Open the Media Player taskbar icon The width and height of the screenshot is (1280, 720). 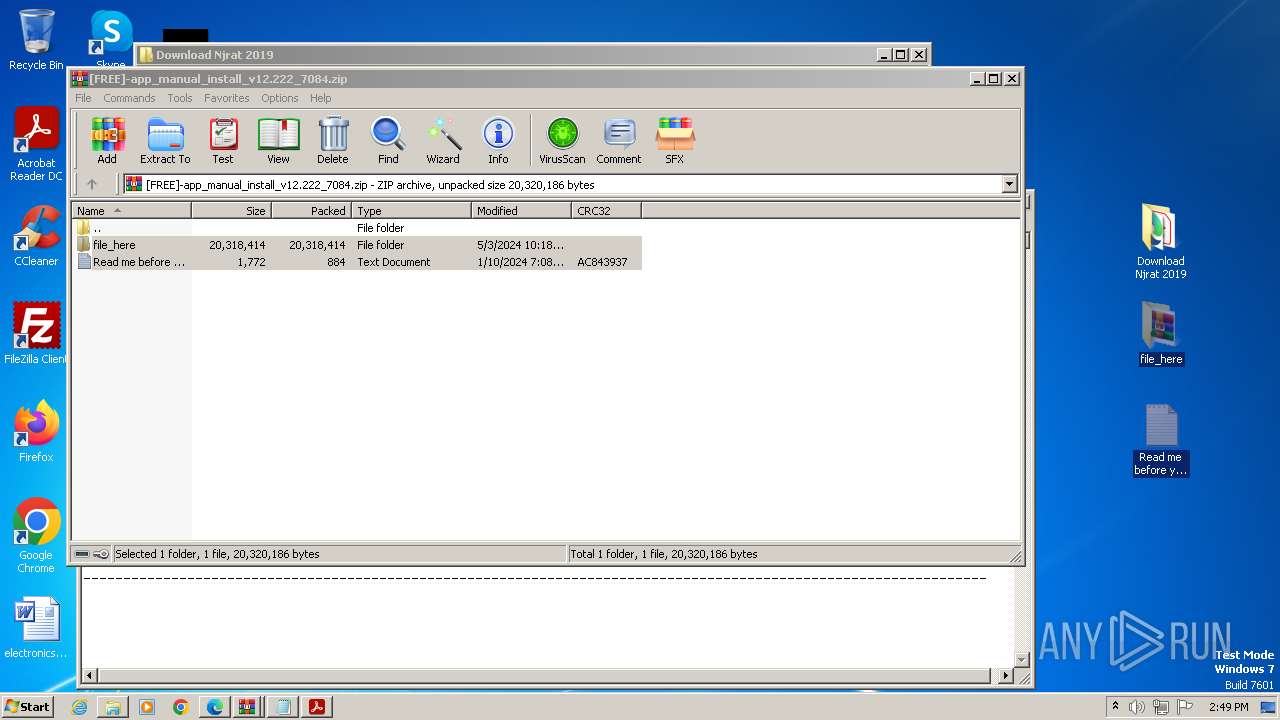click(147, 707)
